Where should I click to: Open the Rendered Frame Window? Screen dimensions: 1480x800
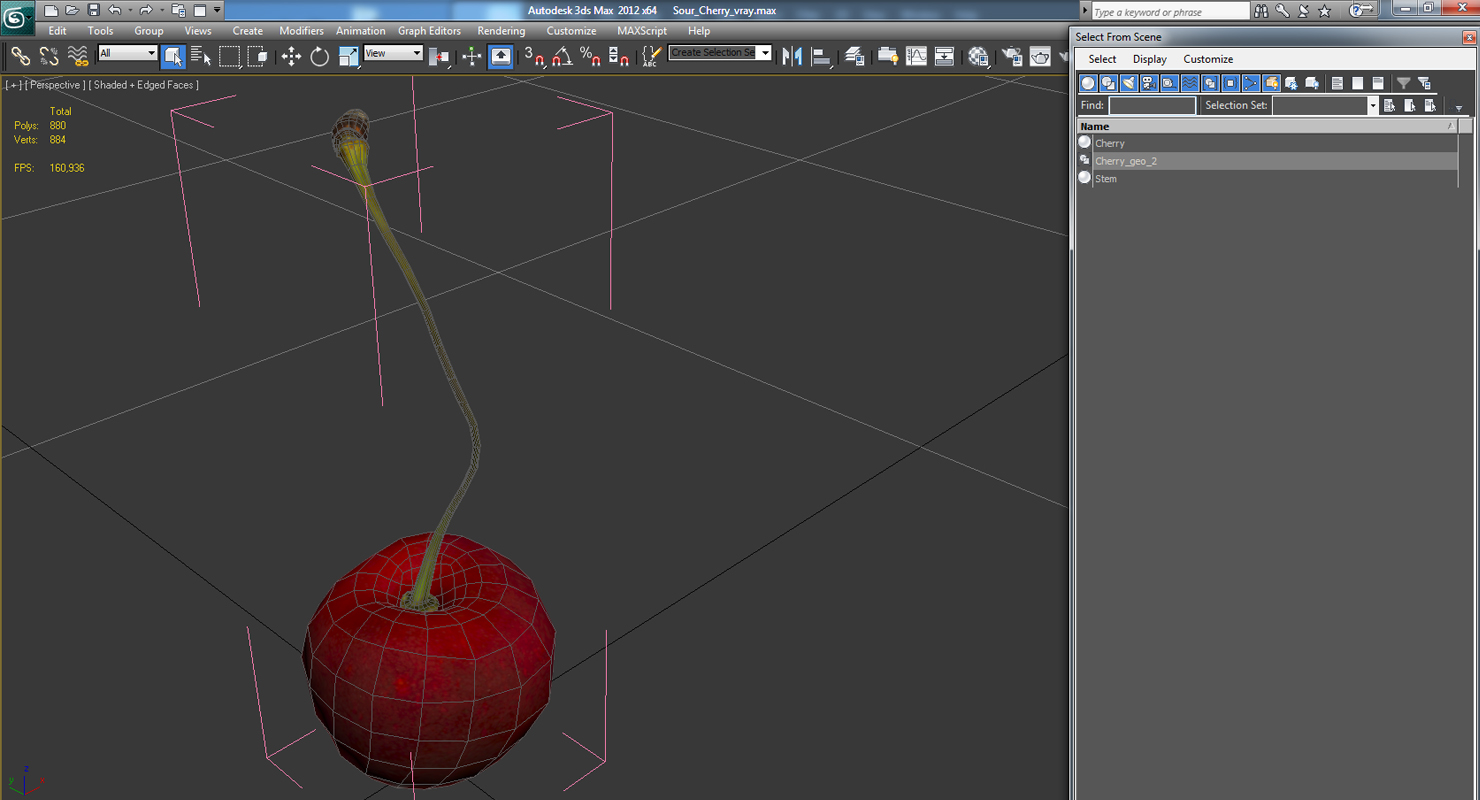1040,56
